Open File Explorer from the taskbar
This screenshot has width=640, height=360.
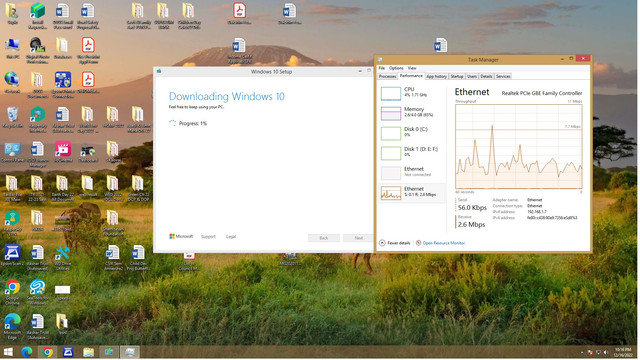(x=89, y=352)
